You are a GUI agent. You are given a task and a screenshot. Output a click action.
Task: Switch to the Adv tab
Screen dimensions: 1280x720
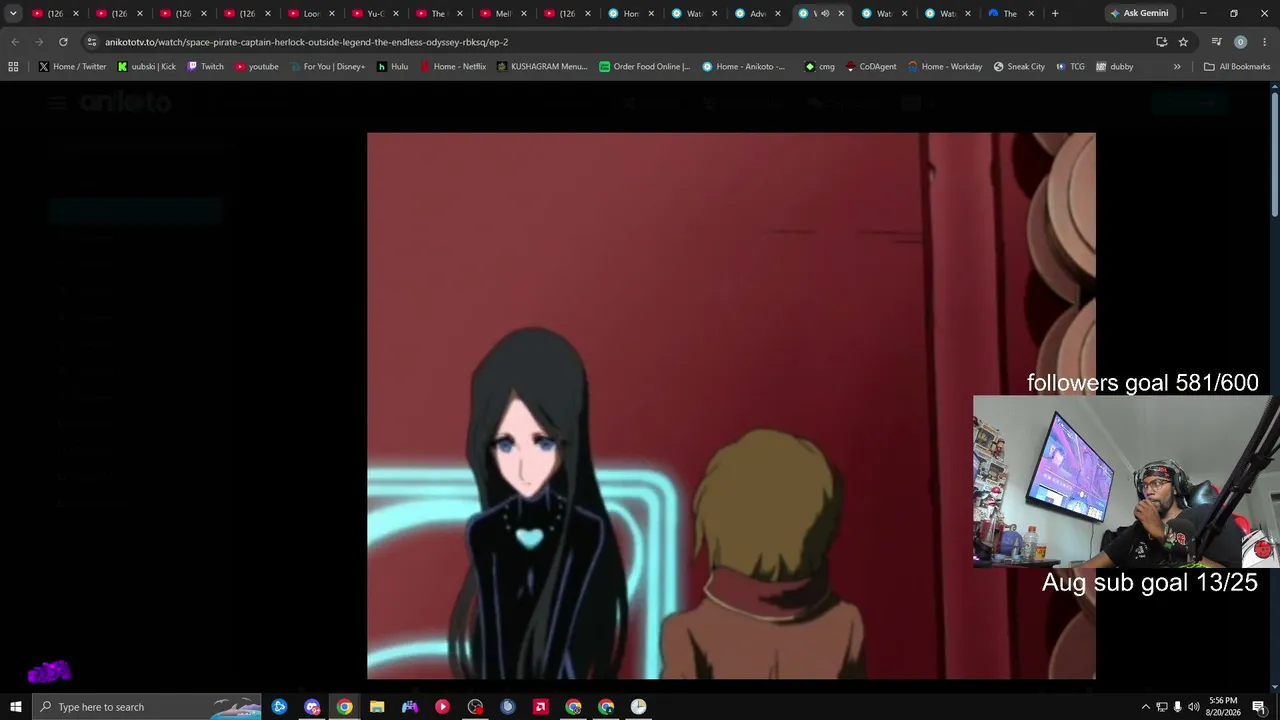pyautogui.click(x=757, y=14)
